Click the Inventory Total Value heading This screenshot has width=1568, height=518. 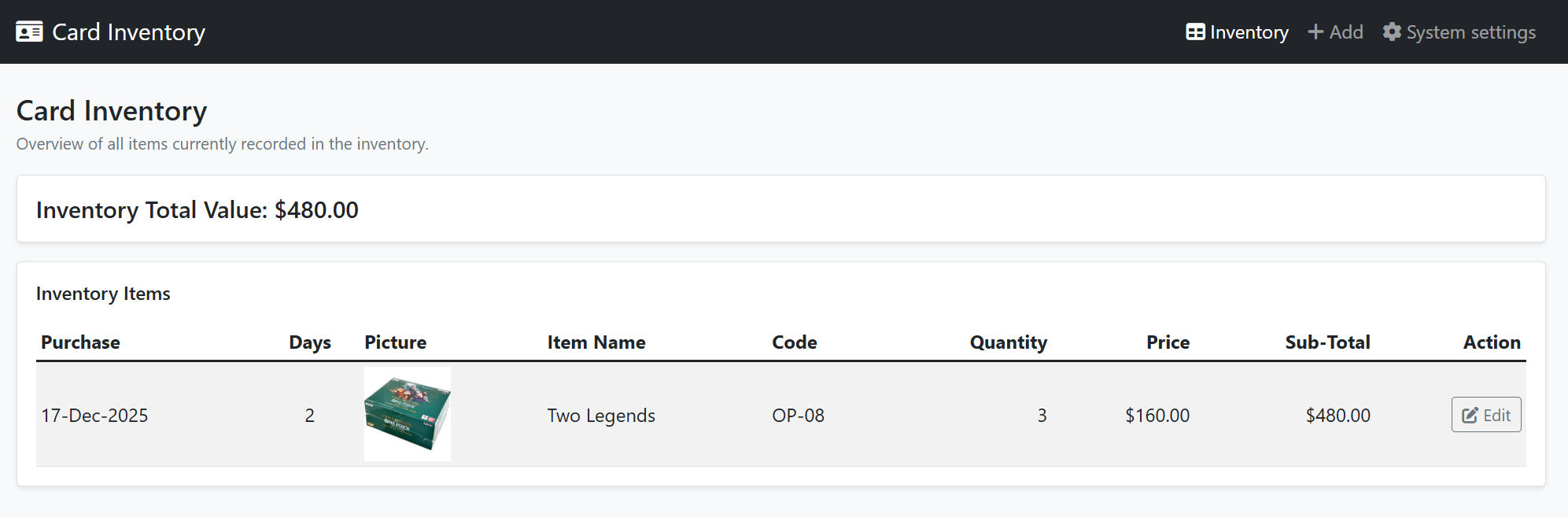197,210
